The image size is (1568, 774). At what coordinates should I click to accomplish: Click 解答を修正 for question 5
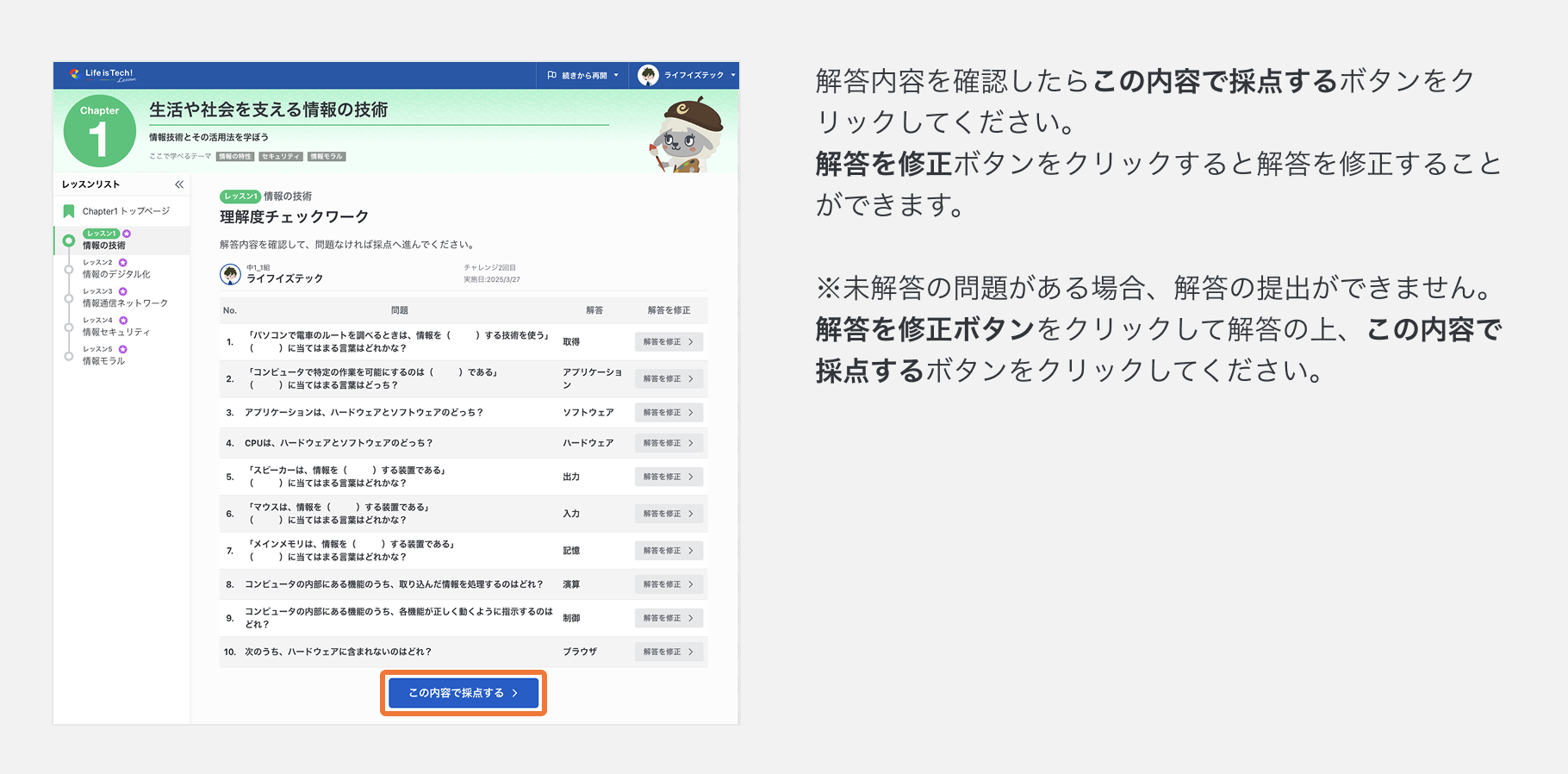coord(669,477)
